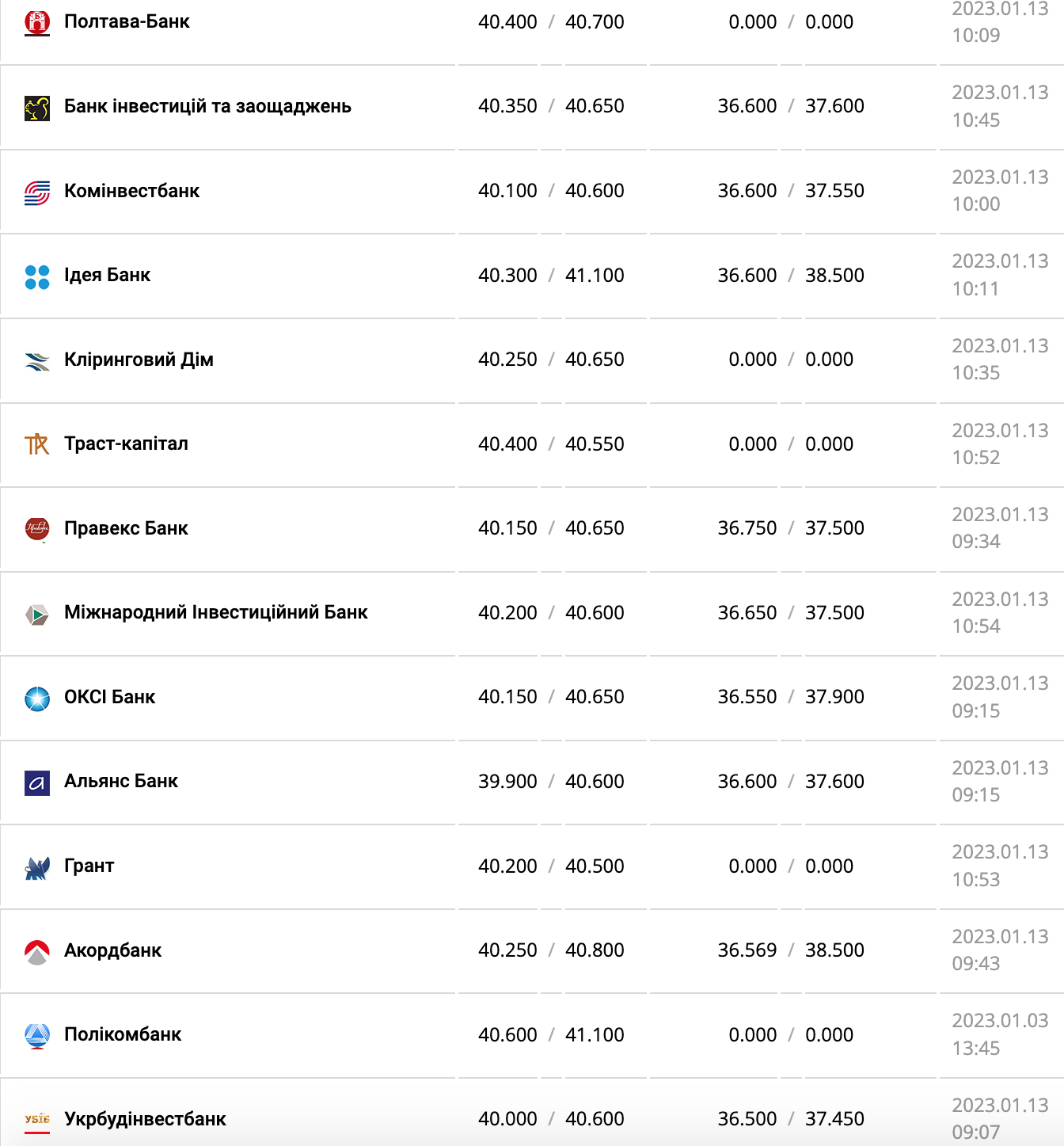Click the Акордбанк red triangle logo
The height and width of the screenshot is (1146, 1064).
37,951
